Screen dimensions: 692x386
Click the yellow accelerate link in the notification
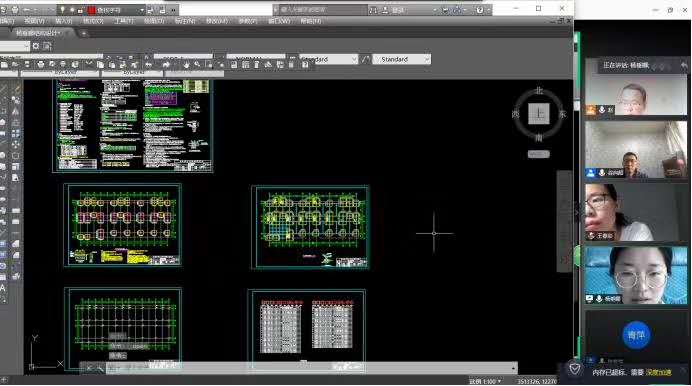tap(659, 372)
